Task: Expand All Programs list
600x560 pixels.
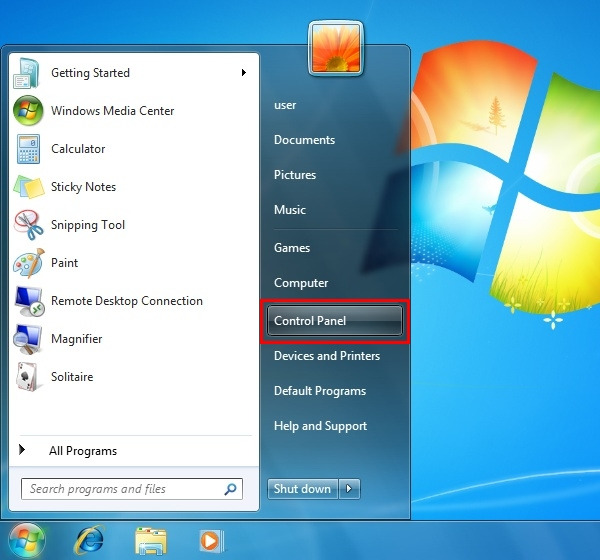Action: tap(82, 451)
